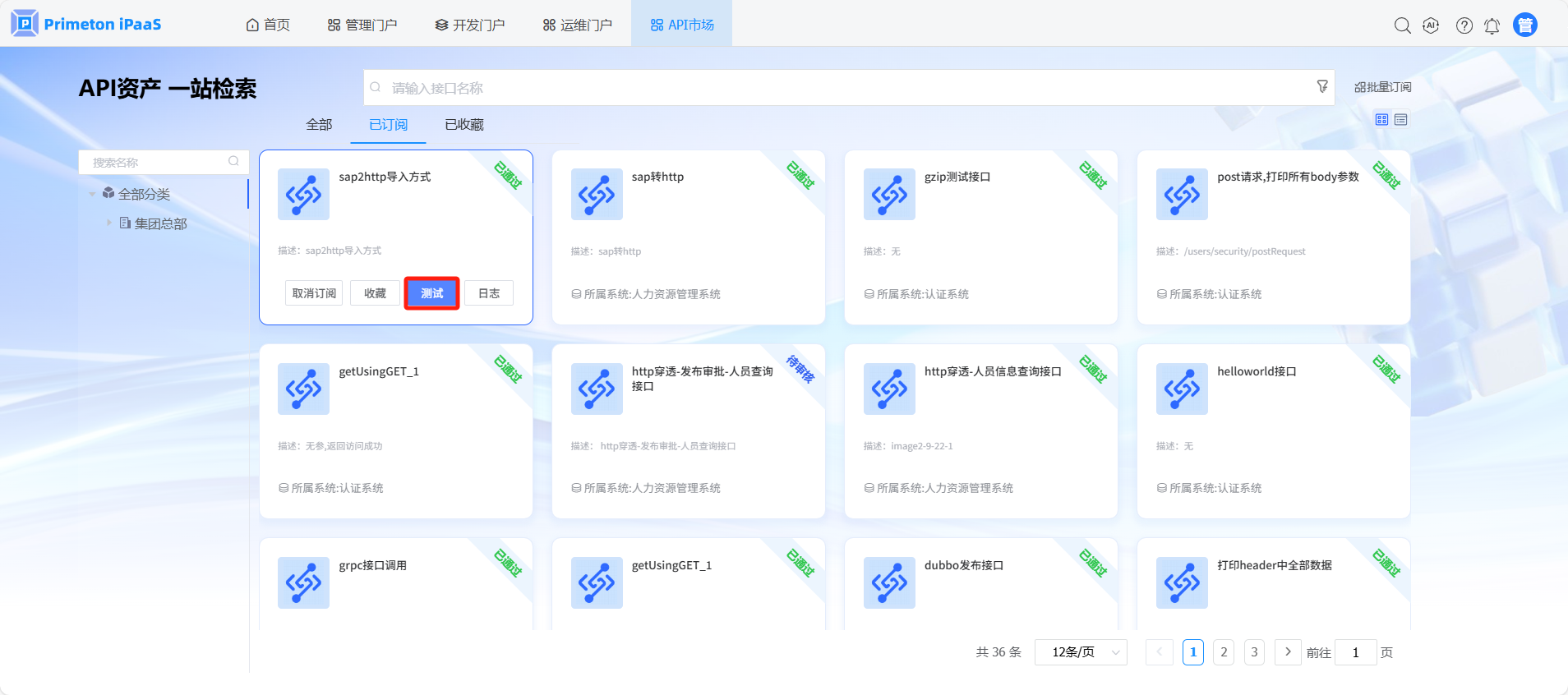Open the notifications bell icon
The width and height of the screenshot is (1568, 695).
[x=1492, y=26]
